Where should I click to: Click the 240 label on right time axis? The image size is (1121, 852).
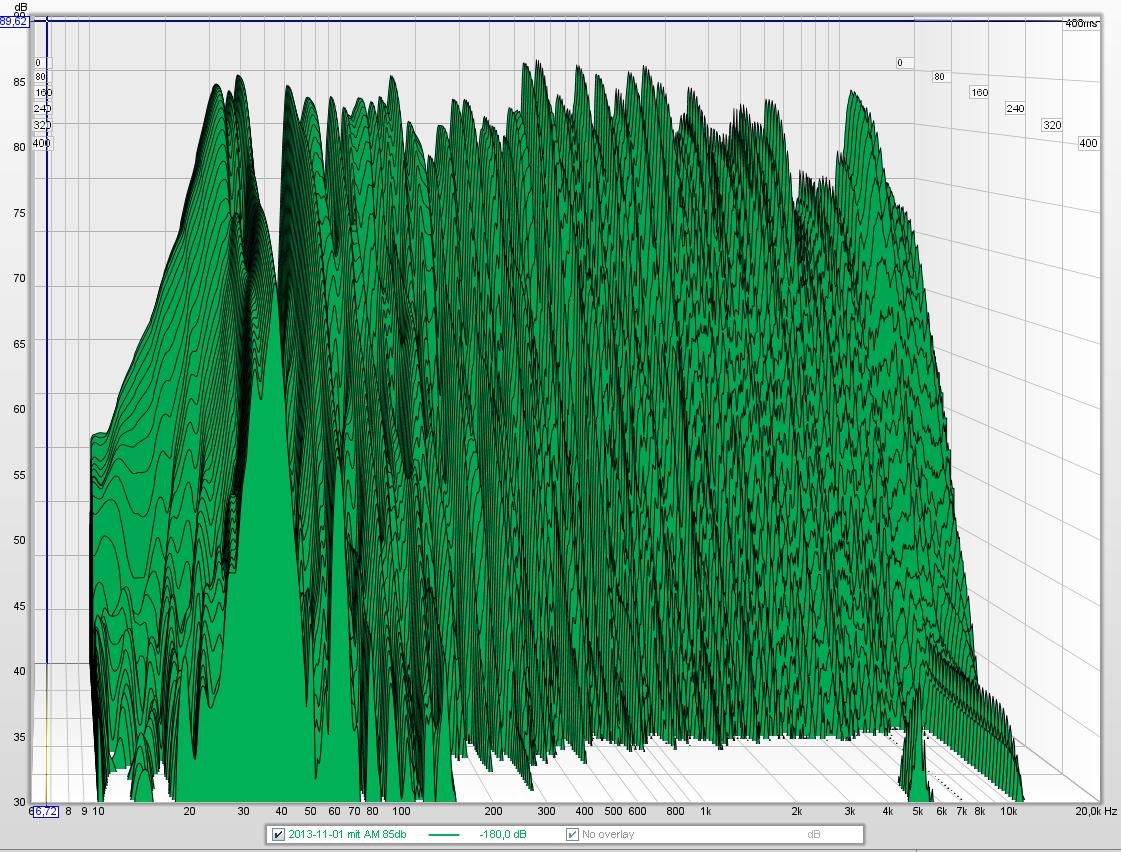1015,108
